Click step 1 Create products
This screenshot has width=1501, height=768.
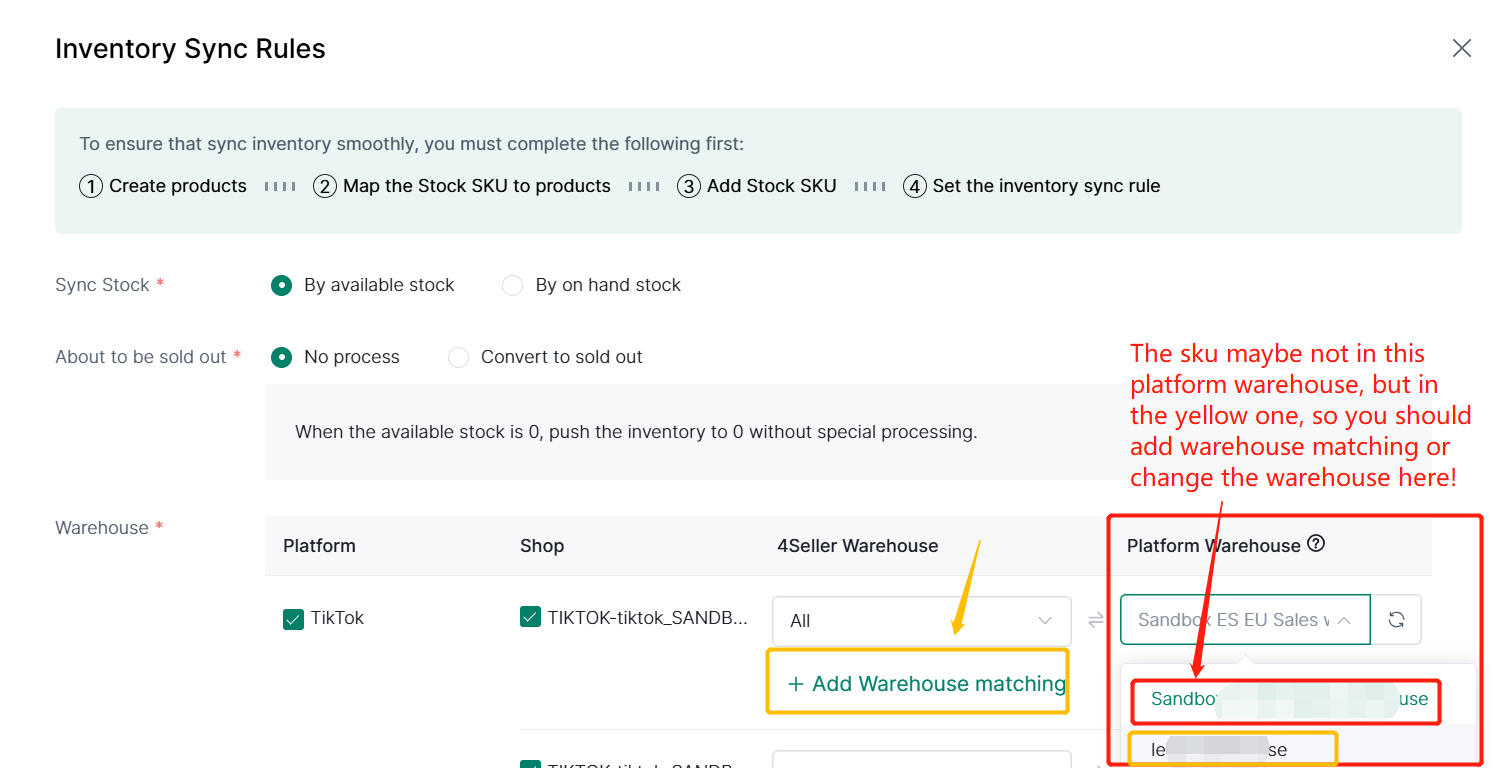[163, 186]
